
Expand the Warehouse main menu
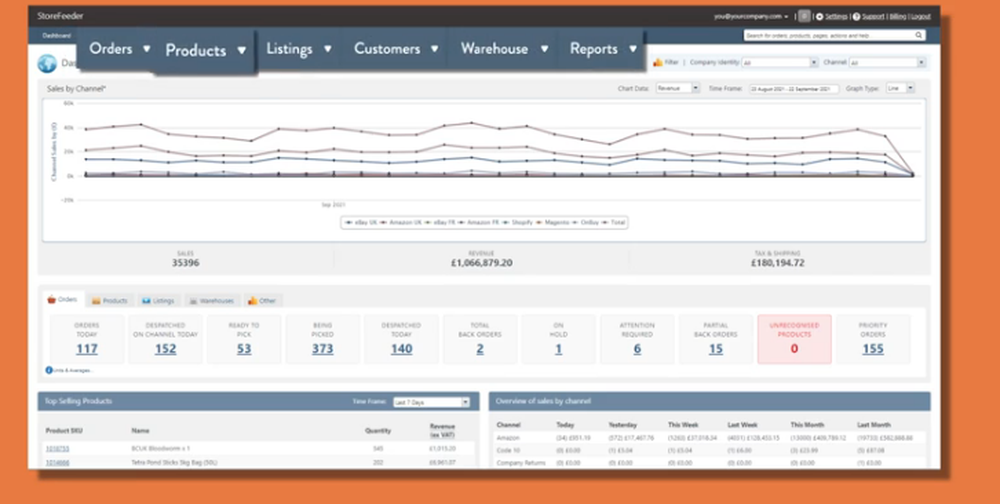[504, 48]
